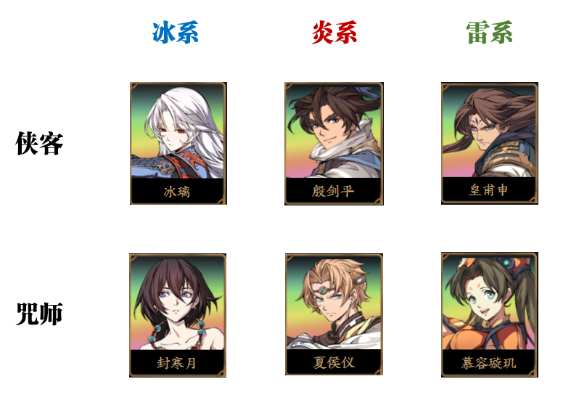571x400 pixels.
Task: Click the red 炎系 column header
Action: pyautogui.click(x=334, y=32)
